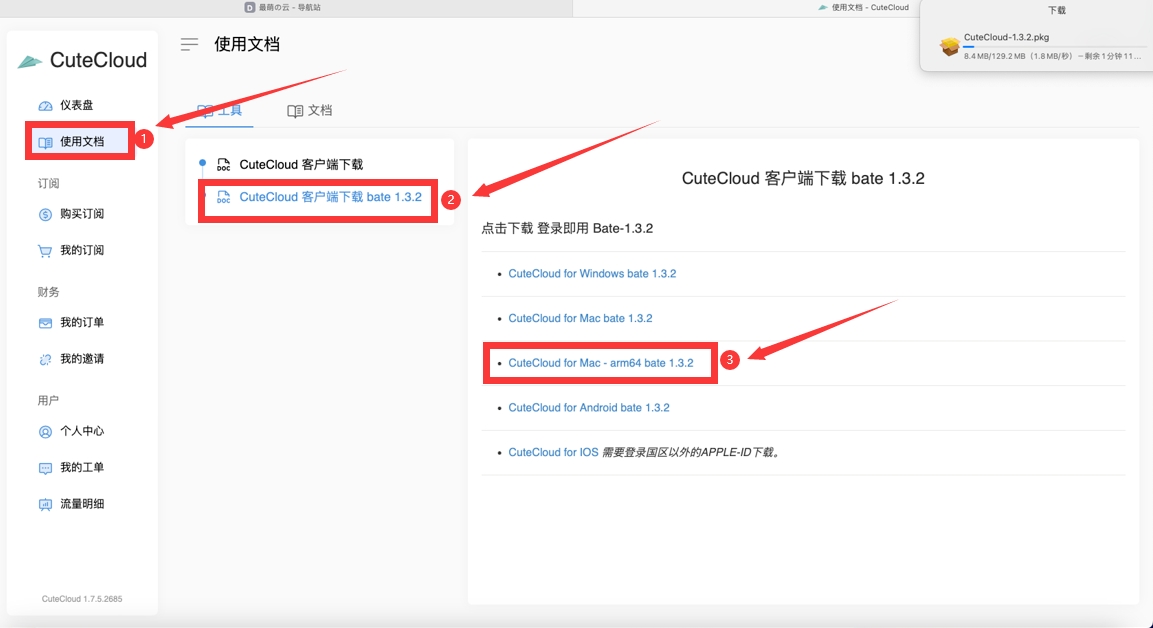Open 仪表盘 dashboard in sidebar
This screenshot has width=1153, height=628.
[76, 105]
